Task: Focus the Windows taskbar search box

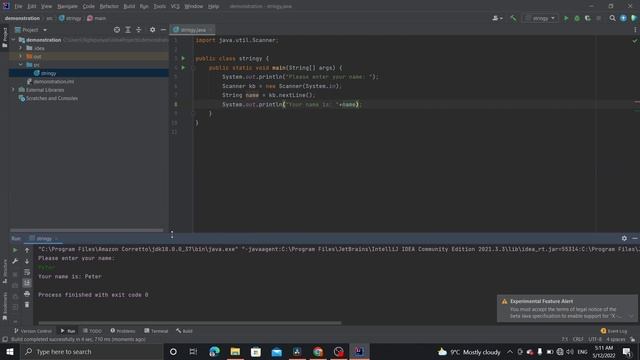Action: pos(91,352)
